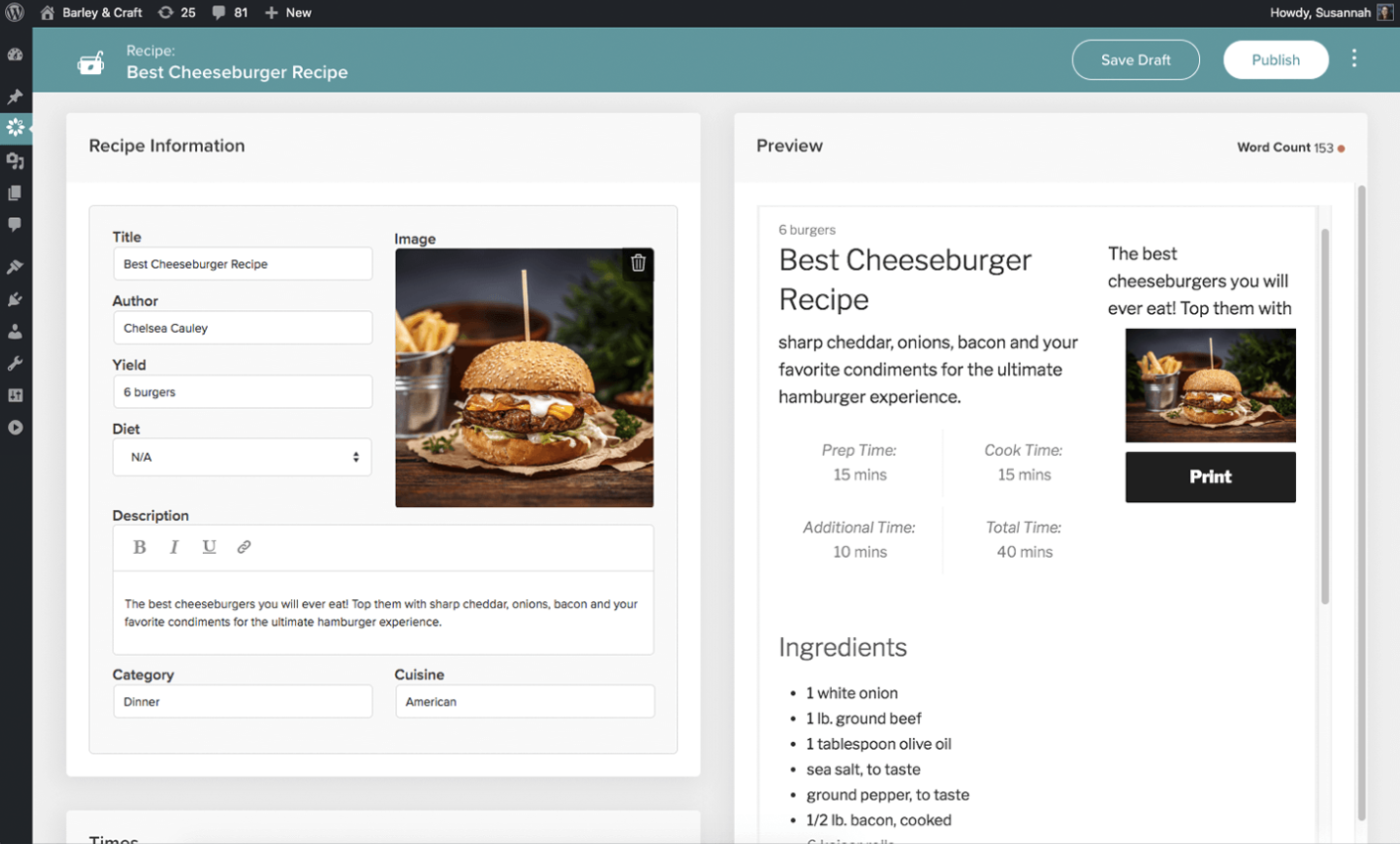The image size is (1400, 844).
Task: Click the Cook Time 15 mins value
Action: pos(1024,475)
